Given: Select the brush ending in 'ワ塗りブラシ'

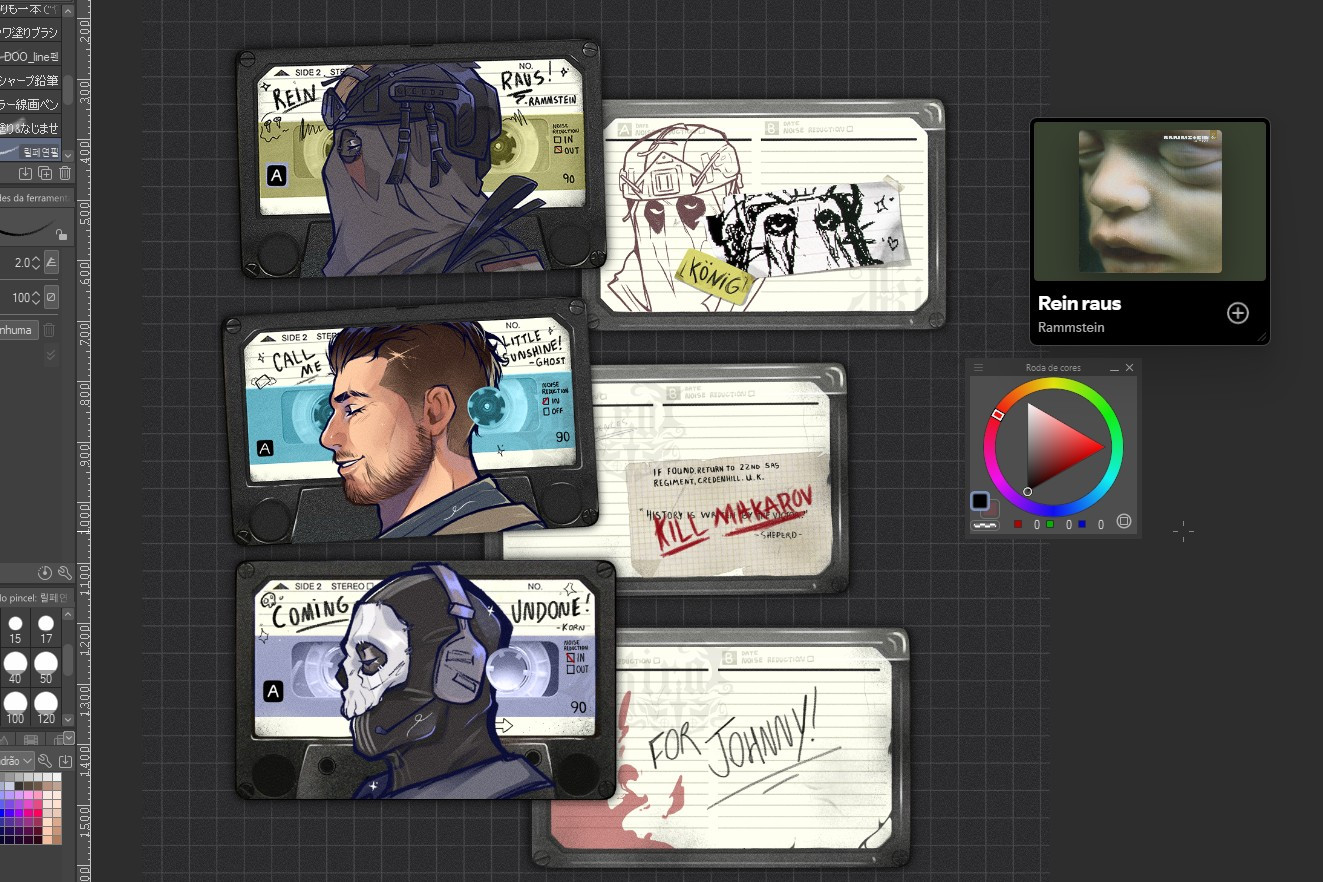Looking at the screenshot, I should (30, 32).
